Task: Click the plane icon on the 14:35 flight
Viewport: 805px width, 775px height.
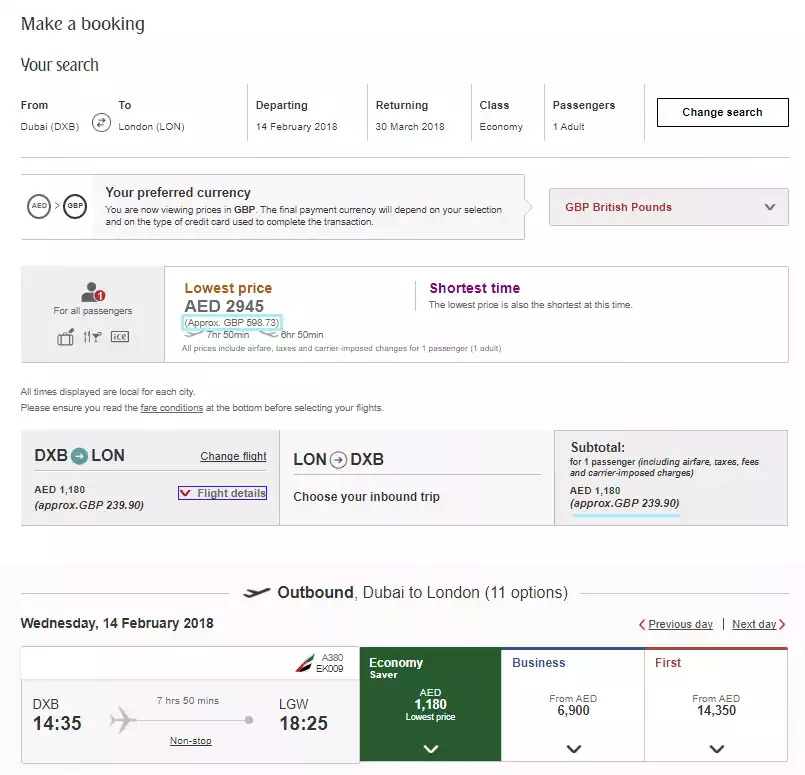Action: pos(120,716)
